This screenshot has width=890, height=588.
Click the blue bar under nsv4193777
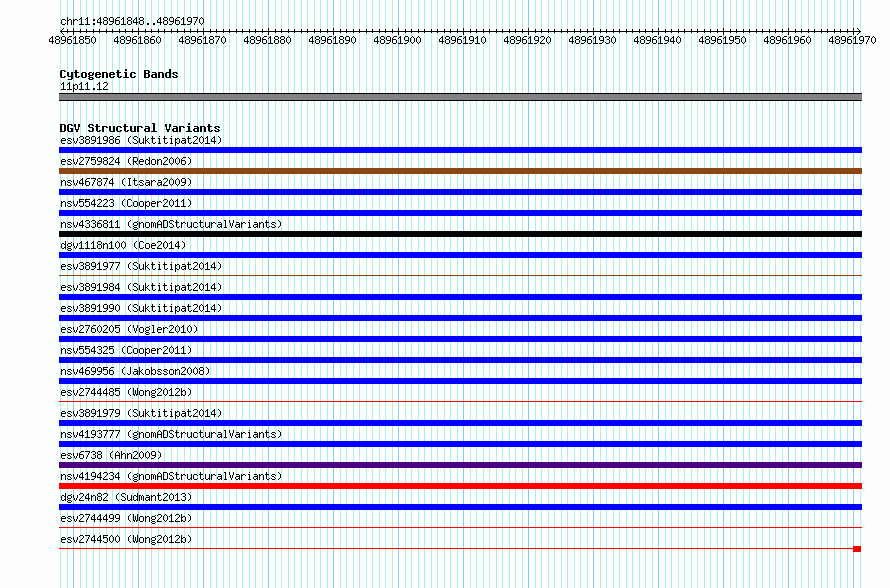click(x=460, y=444)
